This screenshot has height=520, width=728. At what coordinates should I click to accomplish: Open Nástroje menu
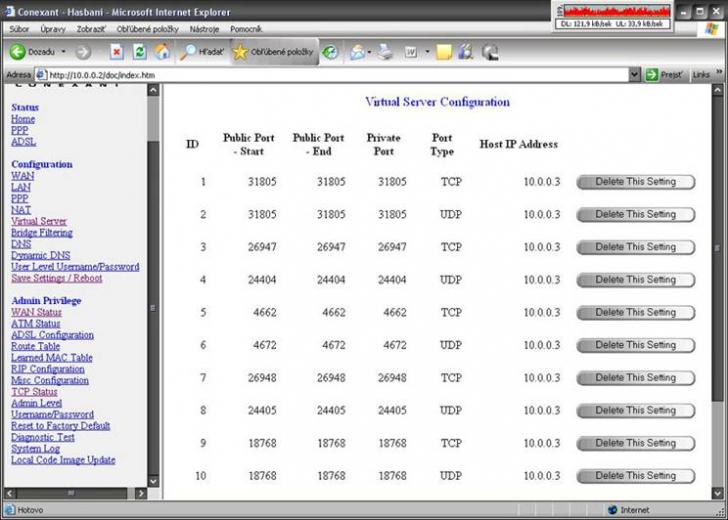[x=204, y=29]
